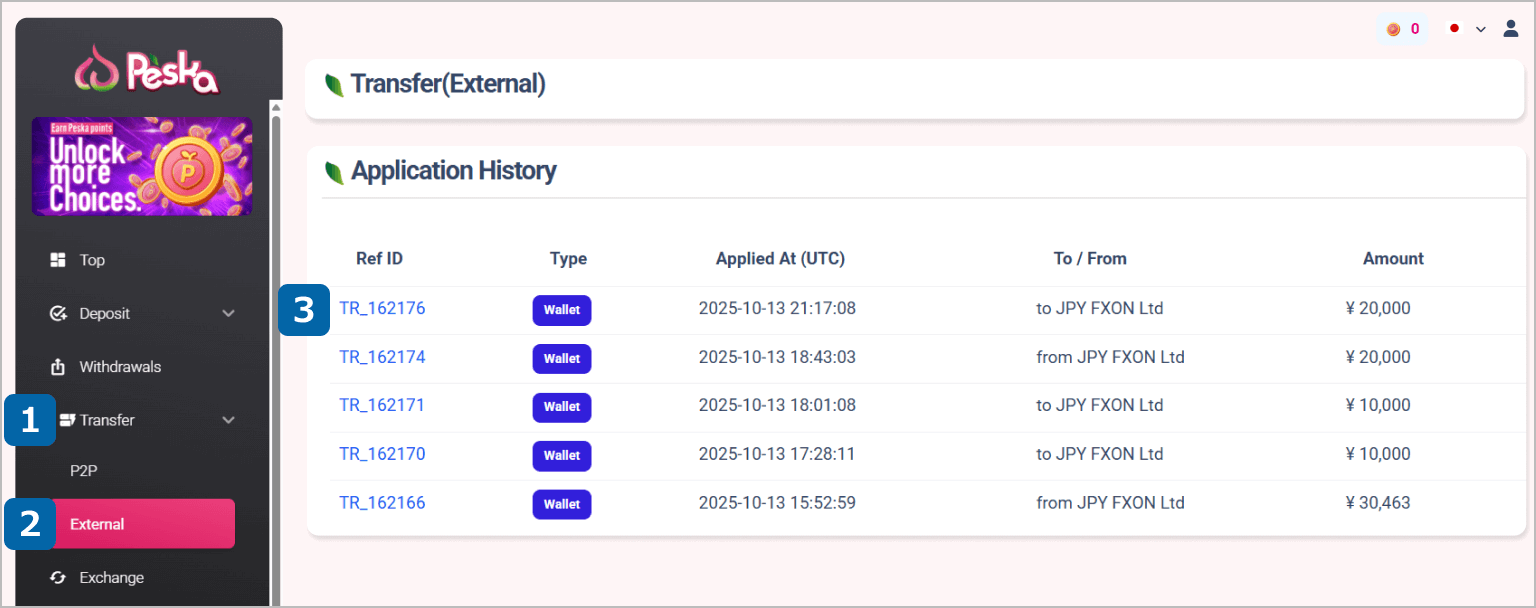Click the Wallet badge for TR_162171

pos(561,407)
